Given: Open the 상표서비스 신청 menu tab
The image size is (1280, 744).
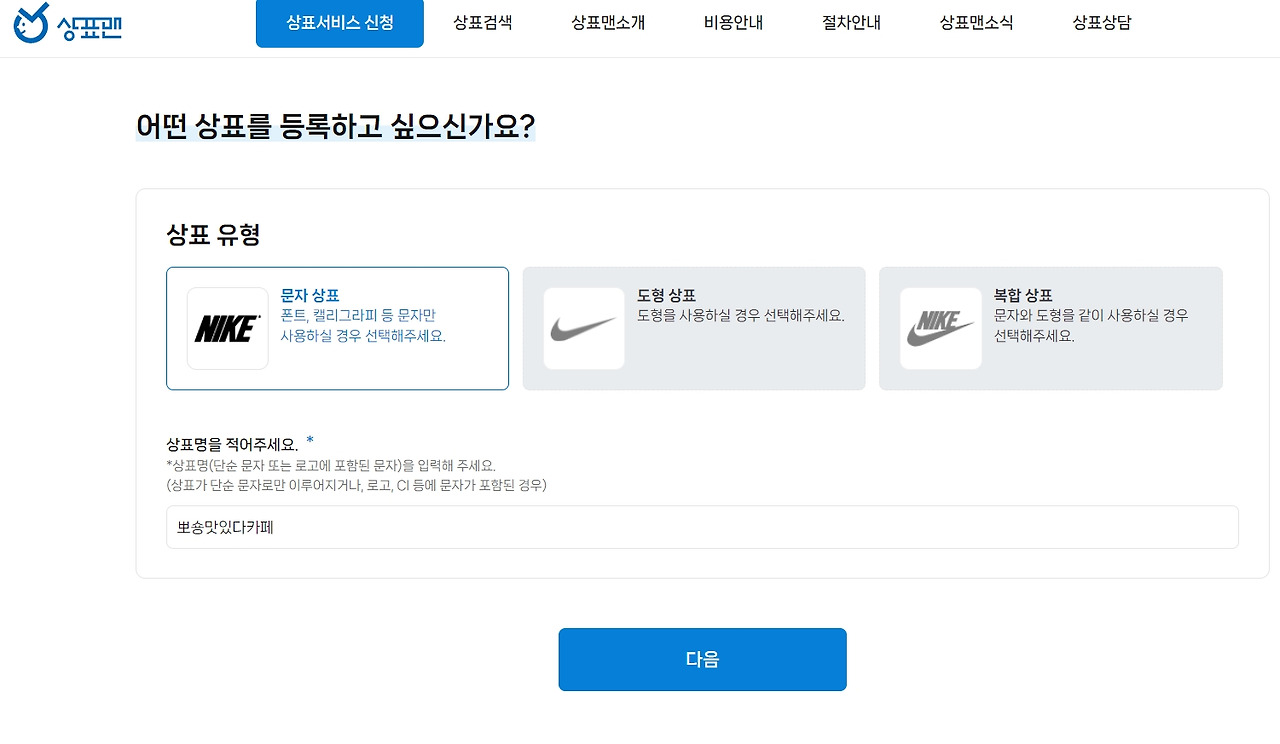Looking at the screenshot, I should pos(340,23).
